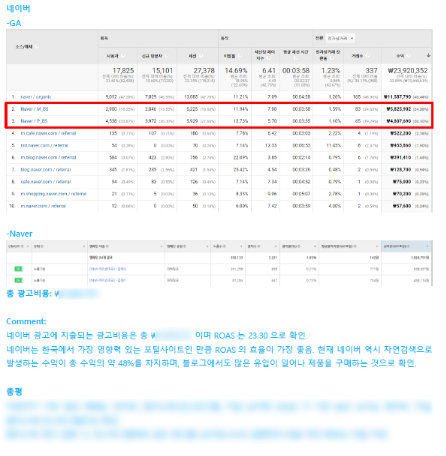
Task: Click total revenue ₩23,920,352
Action: click(x=408, y=71)
